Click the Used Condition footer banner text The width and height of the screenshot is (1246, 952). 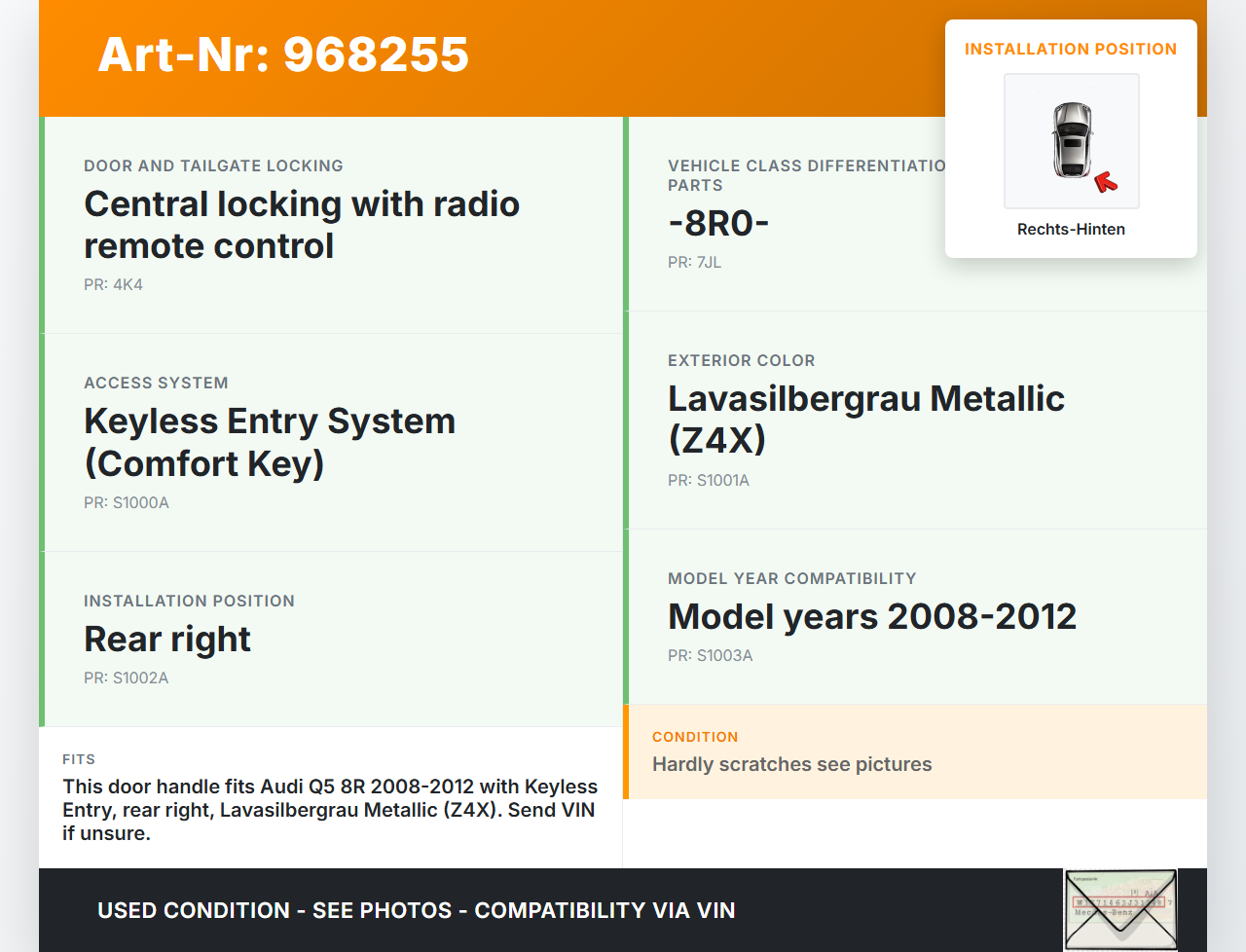pos(416,911)
